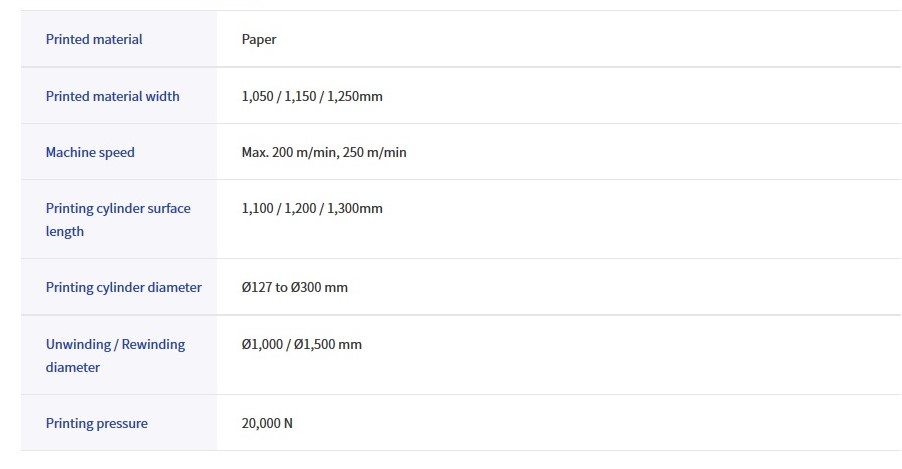Select the 'Ø1,000 / Ø1,500 mm' value
The height and width of the screenshot is (469, 902).
coord(302,344)
